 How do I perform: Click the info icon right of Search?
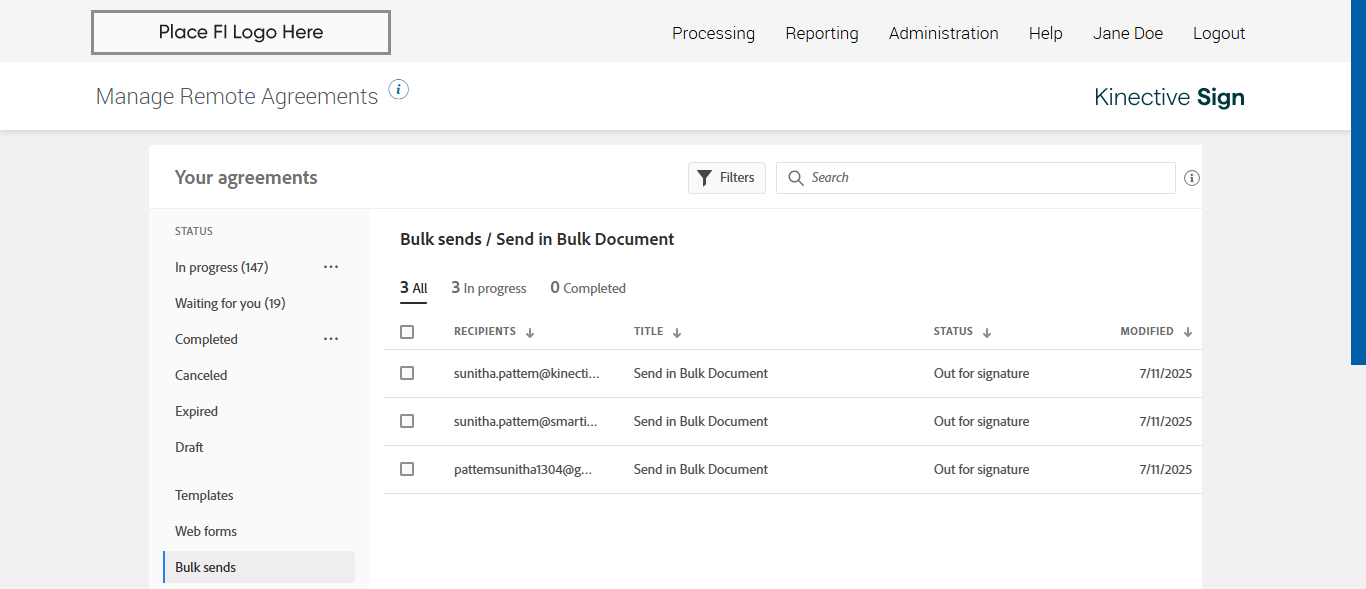coord(1191,178)
